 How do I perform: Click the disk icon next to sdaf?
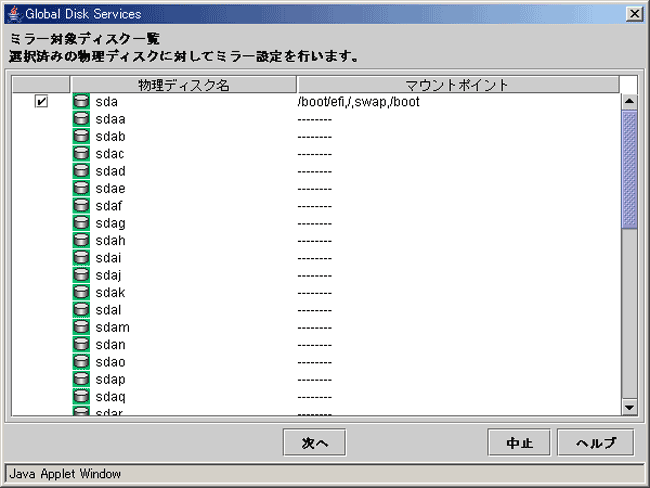81,206
